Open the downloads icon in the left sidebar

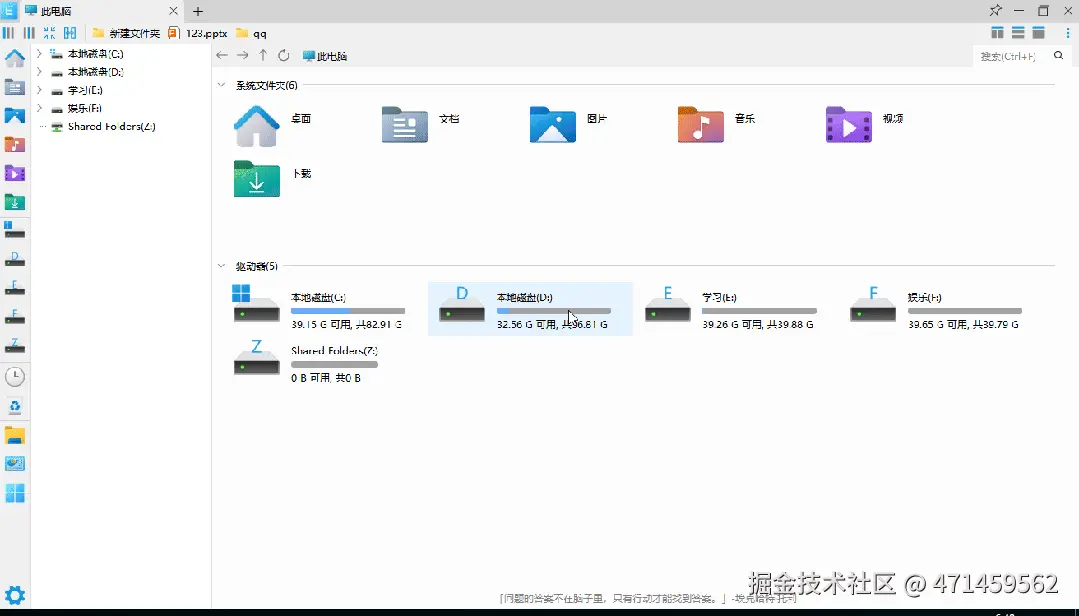tap(14, 202)
